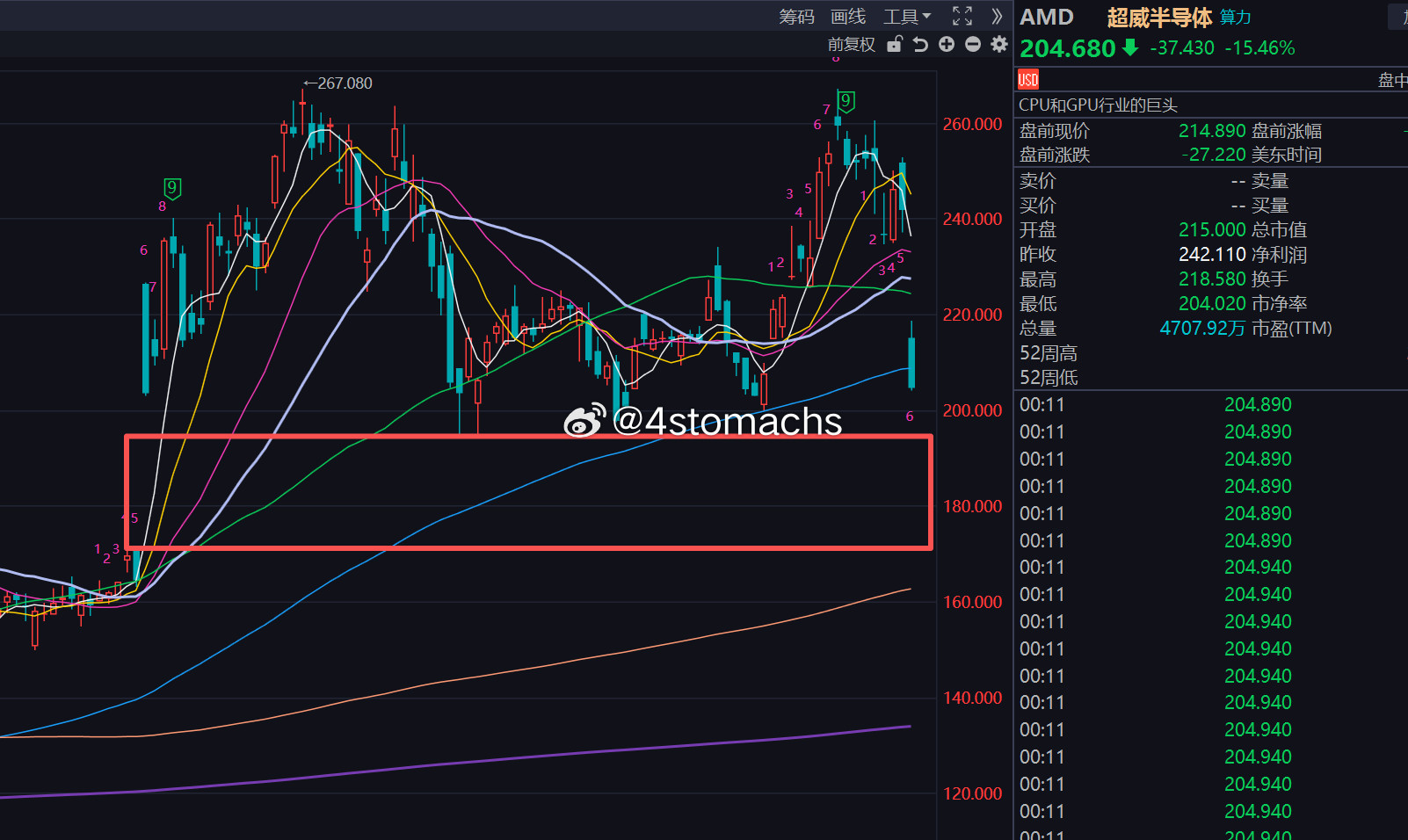Click price change -37.430
The width and height of the screenshot is (1408, 840).
coord(1182,48)
